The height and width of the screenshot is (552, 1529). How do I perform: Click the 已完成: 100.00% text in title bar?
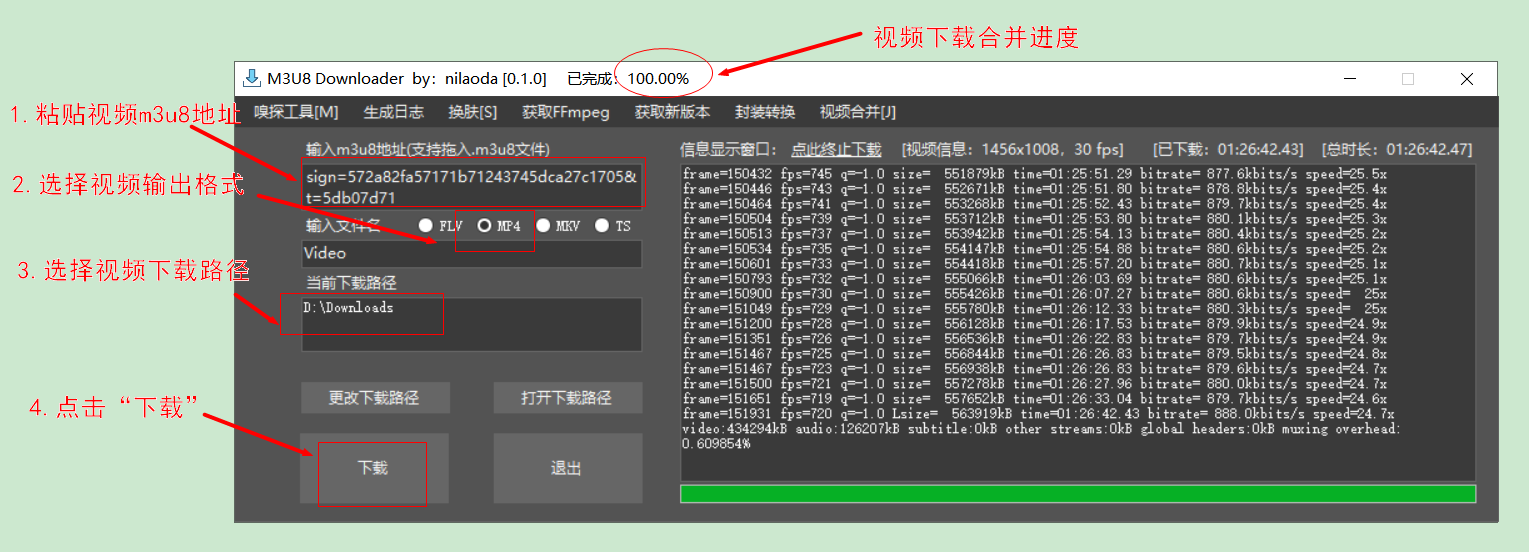[x=628, y=78]
